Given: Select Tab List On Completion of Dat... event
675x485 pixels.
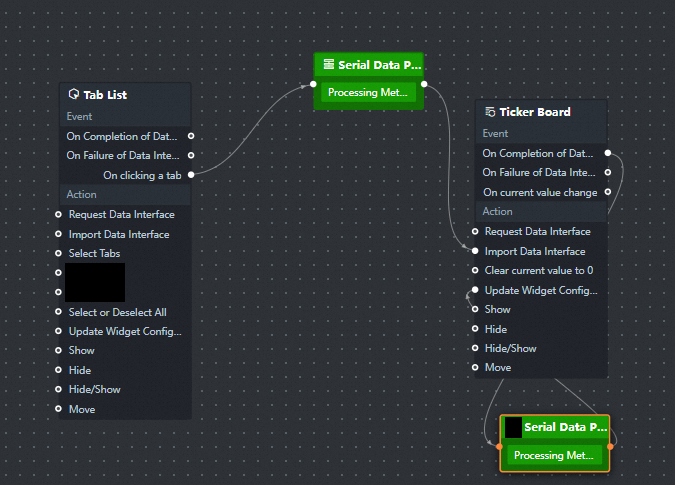Looking at the screenshot, I should pos(122,136).
